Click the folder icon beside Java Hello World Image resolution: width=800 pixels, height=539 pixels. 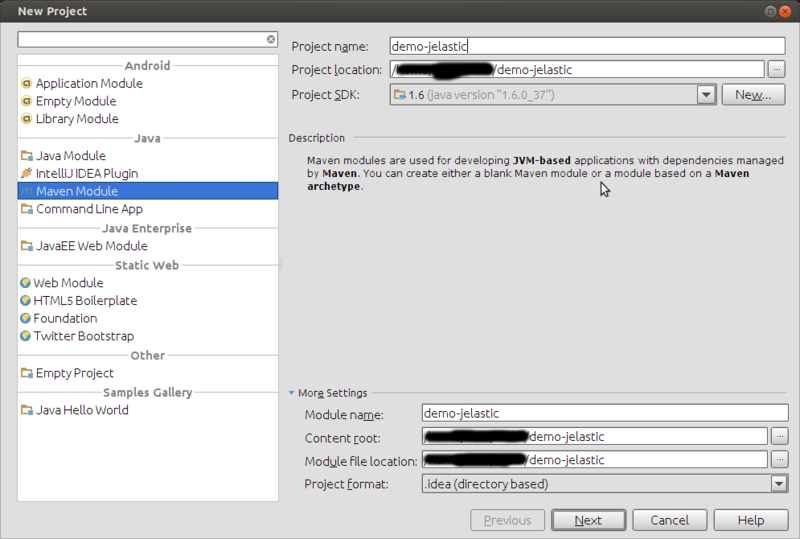[x=27, y=410]
